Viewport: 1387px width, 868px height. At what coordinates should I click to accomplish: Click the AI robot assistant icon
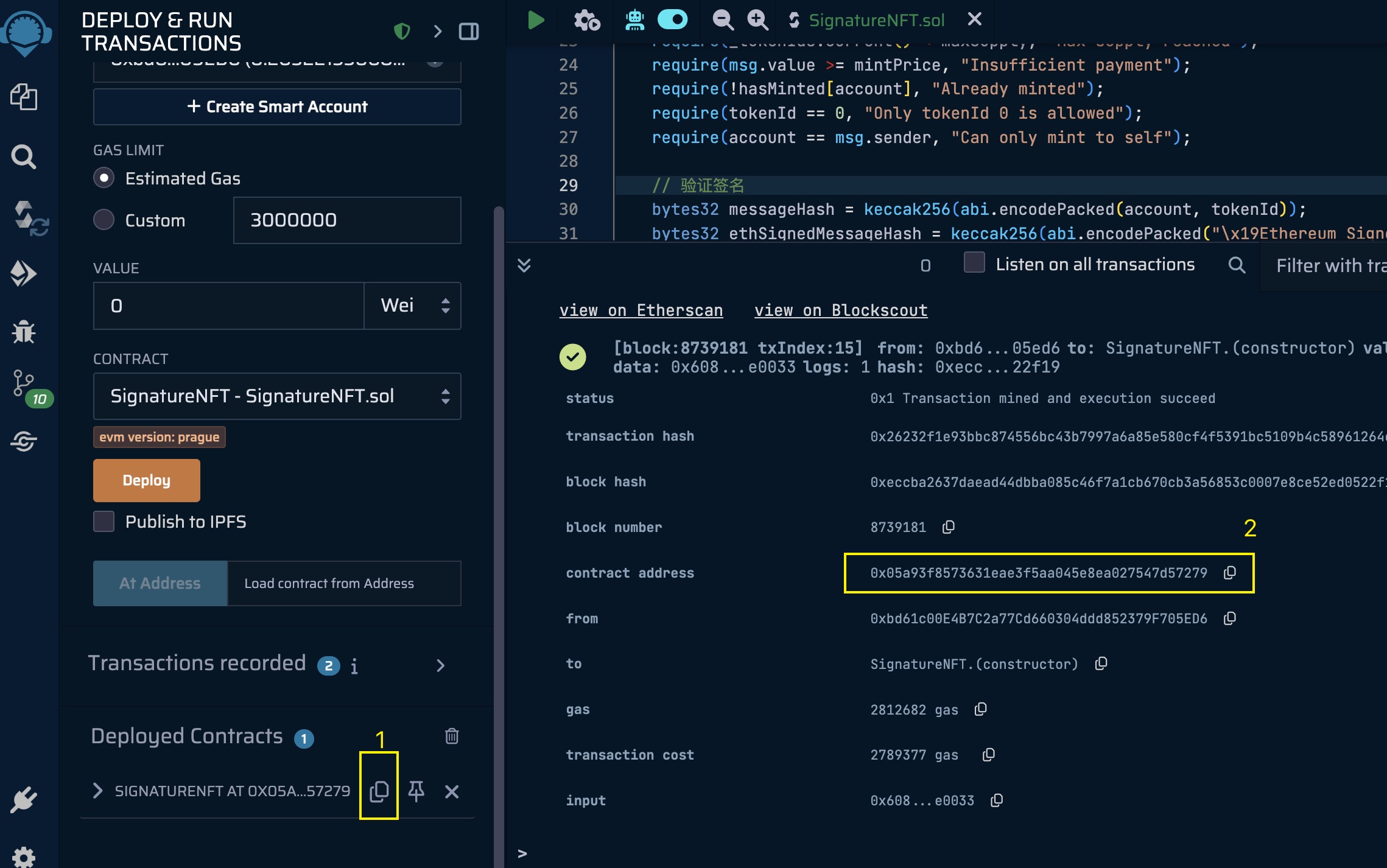(634, 20)
